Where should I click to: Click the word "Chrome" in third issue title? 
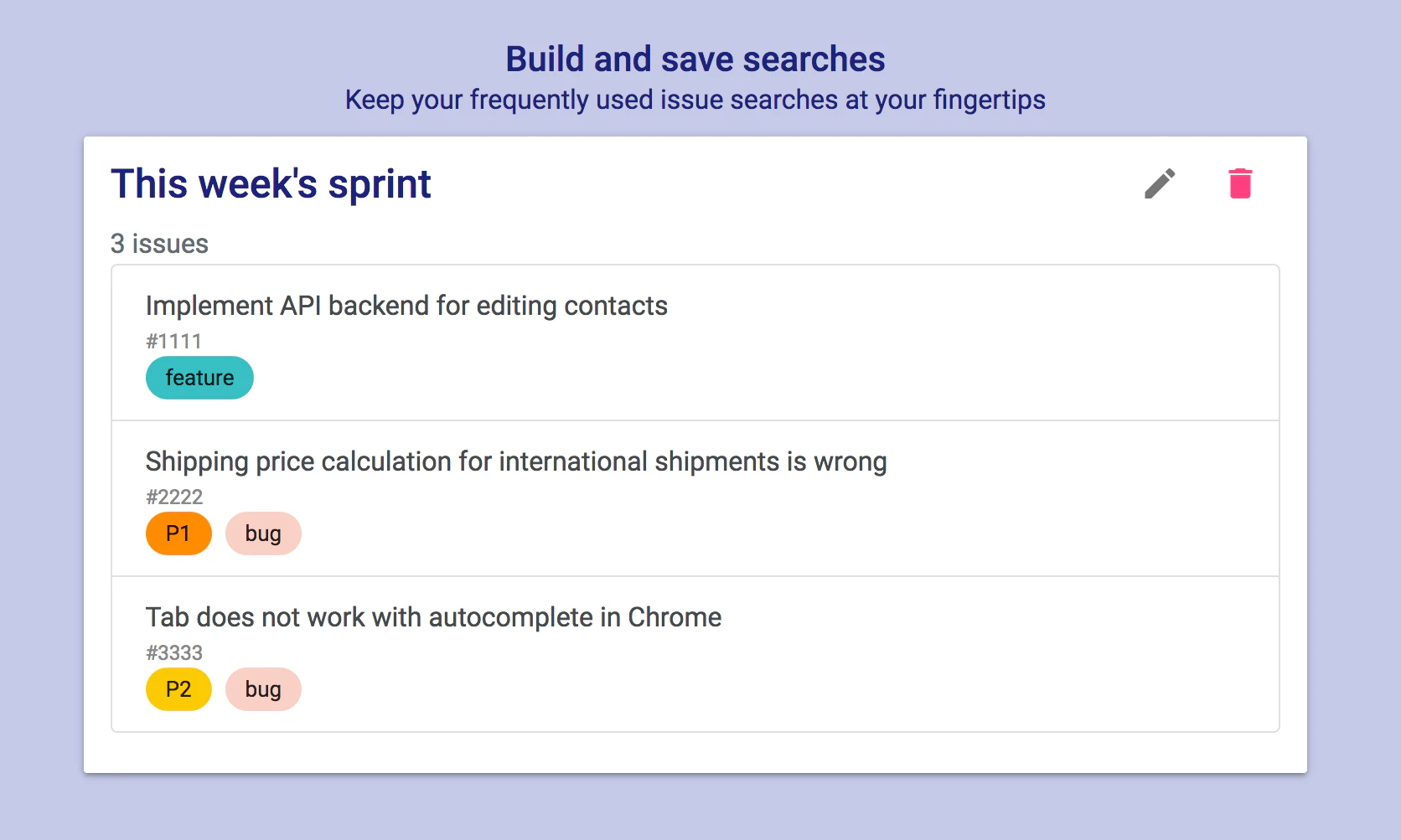pyautogui.click(x=675, y=617)
